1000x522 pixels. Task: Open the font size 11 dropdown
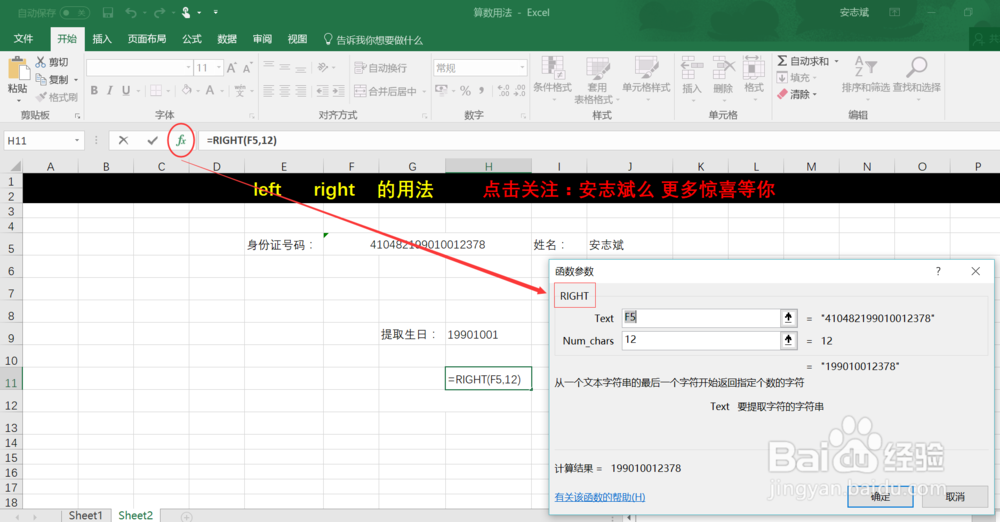(x=219, y=68)
